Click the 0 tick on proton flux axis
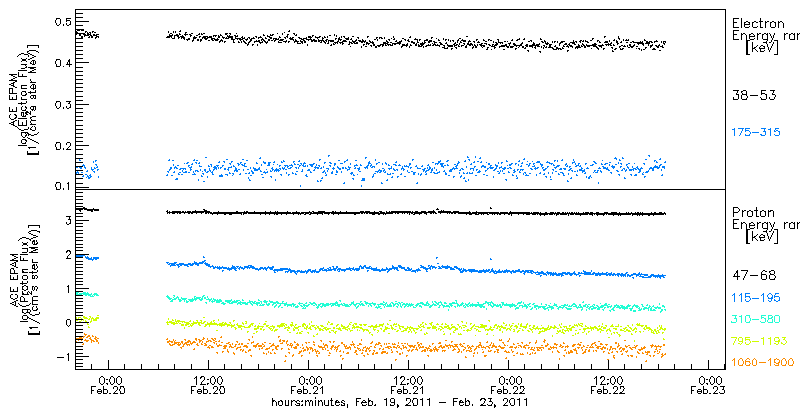800x410 pixels. tap(66, 323)
